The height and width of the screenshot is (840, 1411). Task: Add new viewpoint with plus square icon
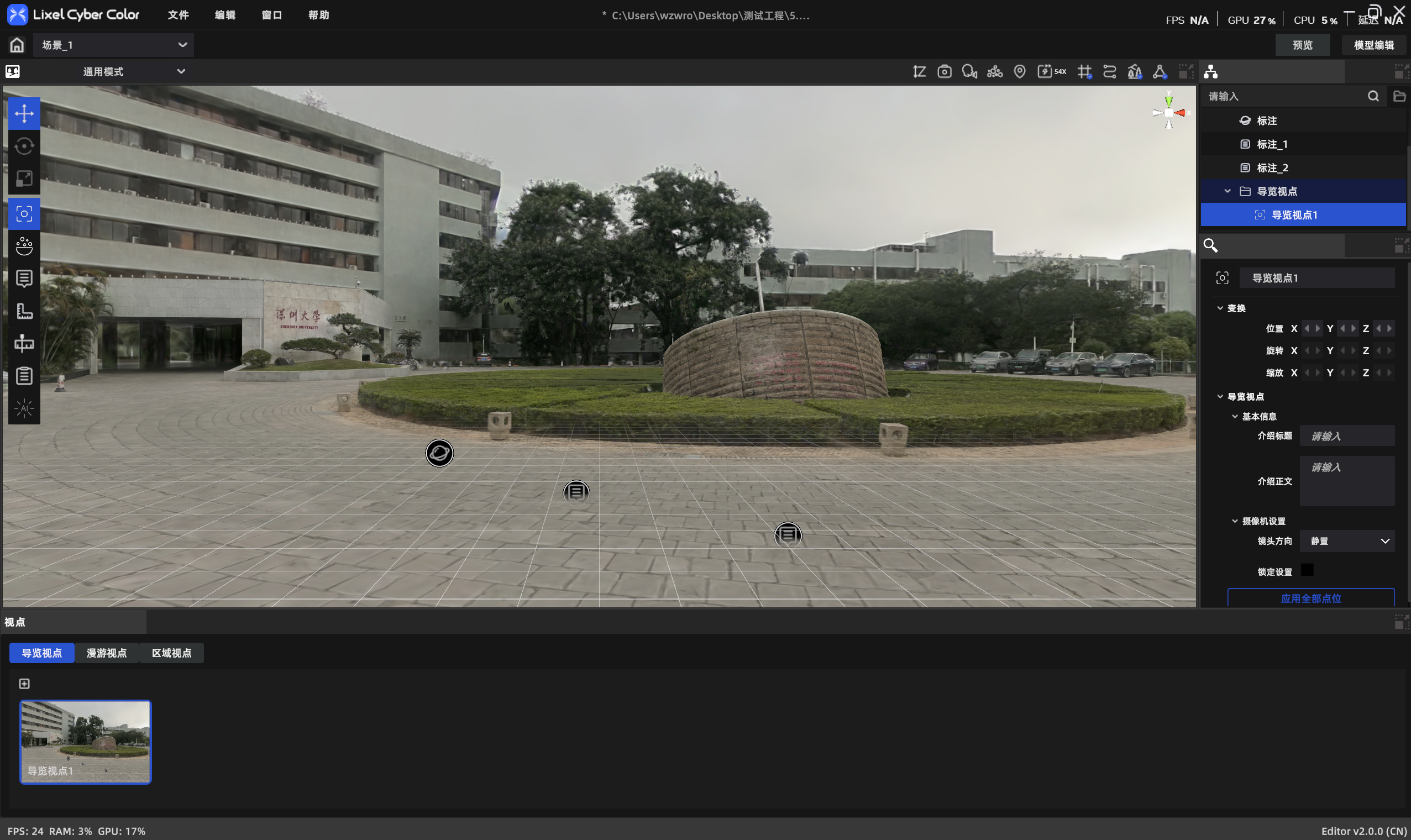click(24, 684)
